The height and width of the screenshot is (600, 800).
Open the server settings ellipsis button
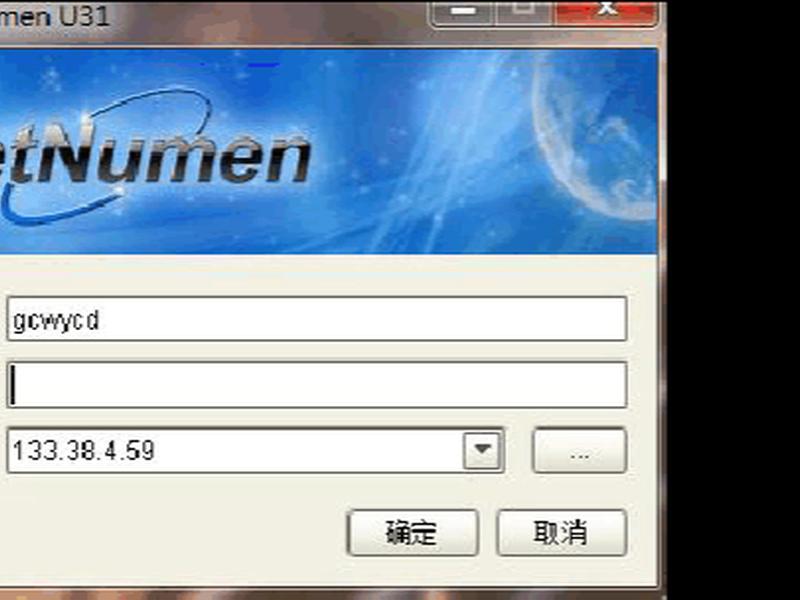580,451
